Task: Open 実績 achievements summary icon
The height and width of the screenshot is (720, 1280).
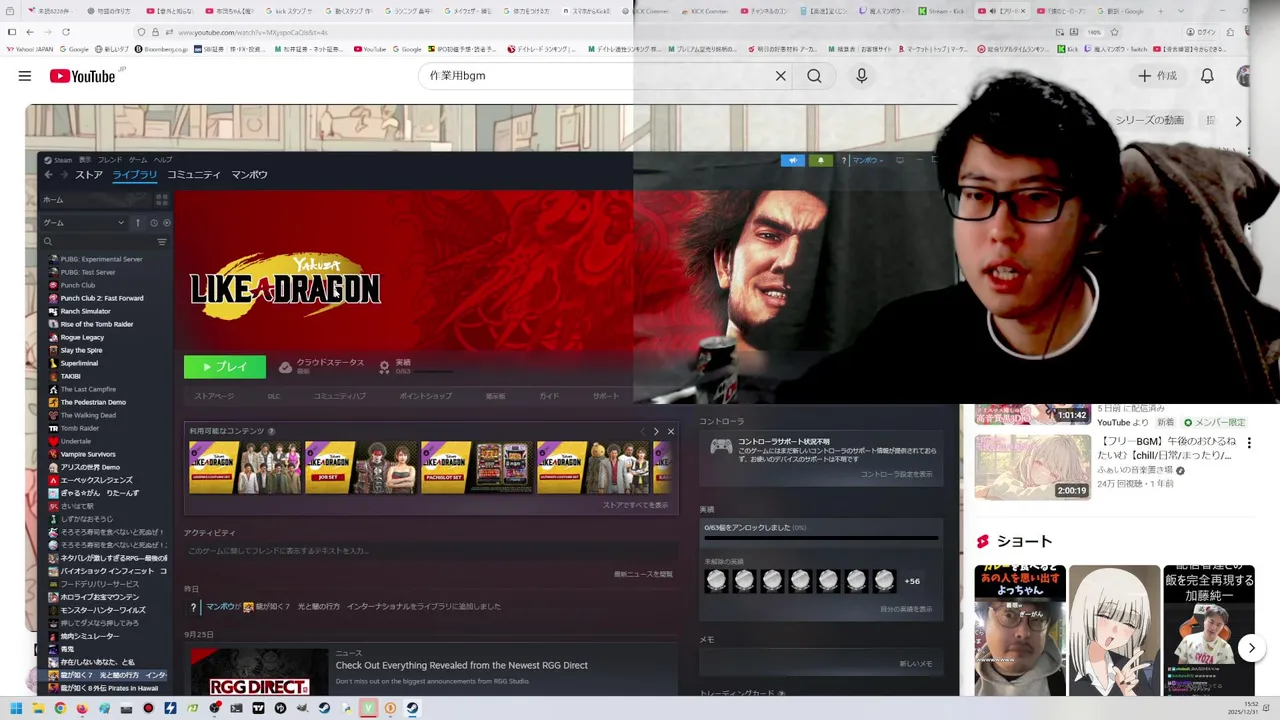Action: click(x=384, y=367)
